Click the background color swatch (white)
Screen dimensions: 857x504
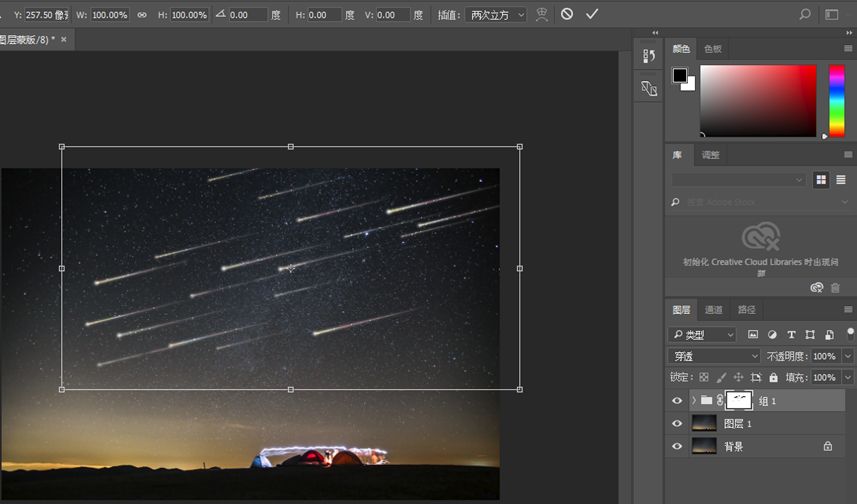pos(690,85)
